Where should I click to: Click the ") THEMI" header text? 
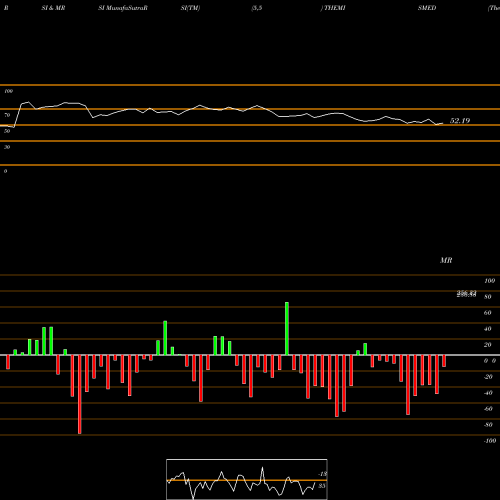pyautogui.click(x=333, y=8)
